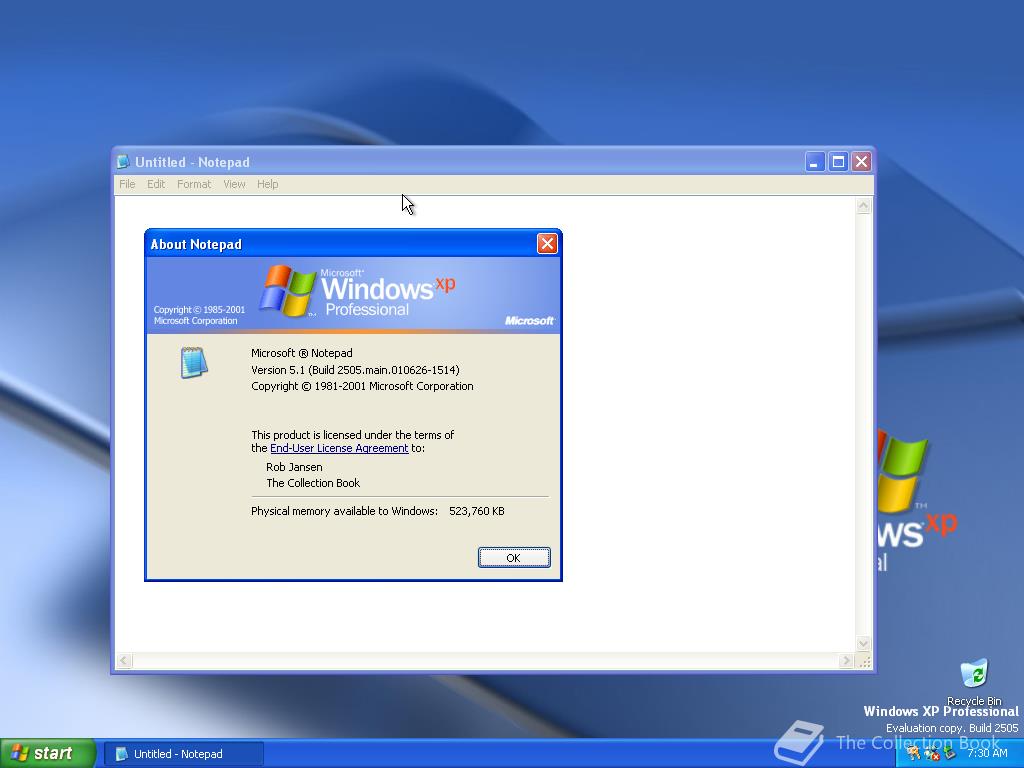1024x768 pixels.
Task: Minimize the Untitled - Notepad window
Action: [814, 161]
